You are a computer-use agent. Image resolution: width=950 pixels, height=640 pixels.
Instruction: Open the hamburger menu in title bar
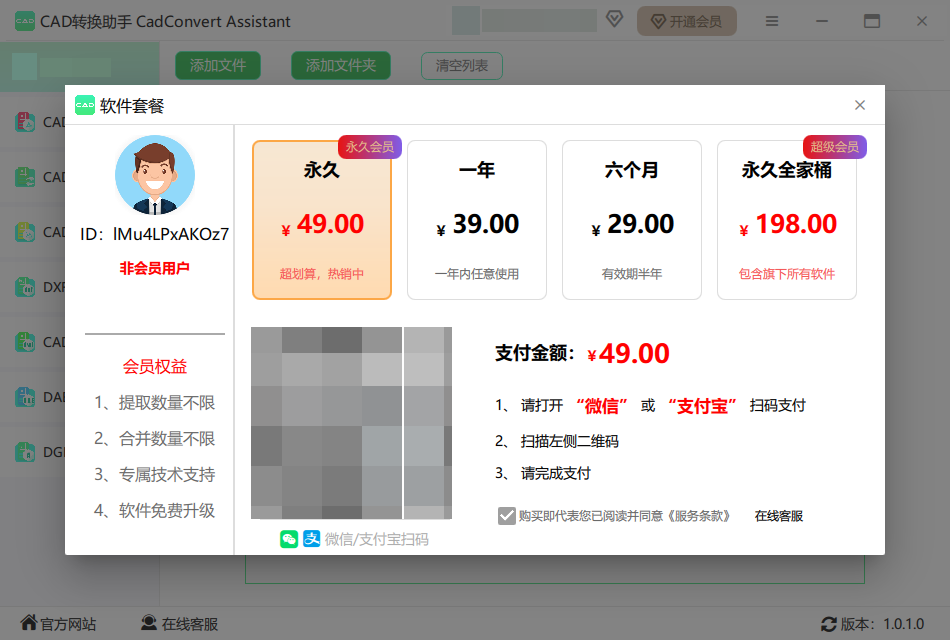(x=772, y=21)
